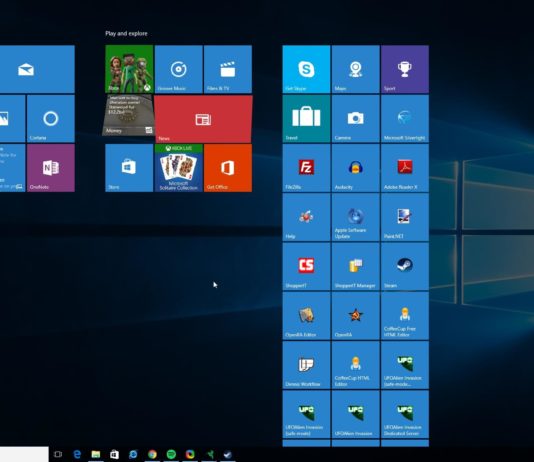Open the Shoppert Manager tile

click(x=356, y=267)
